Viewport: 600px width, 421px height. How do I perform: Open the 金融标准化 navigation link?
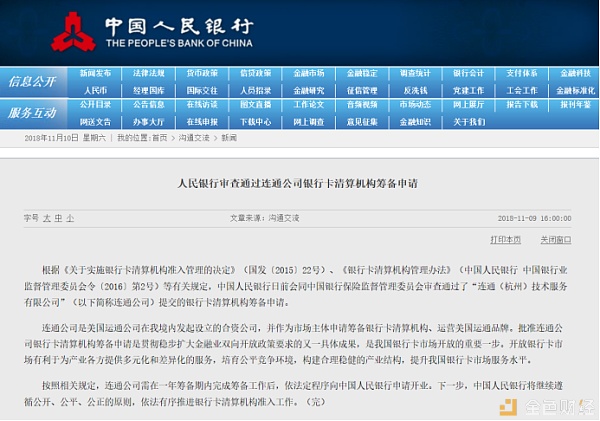click(576, 91)
